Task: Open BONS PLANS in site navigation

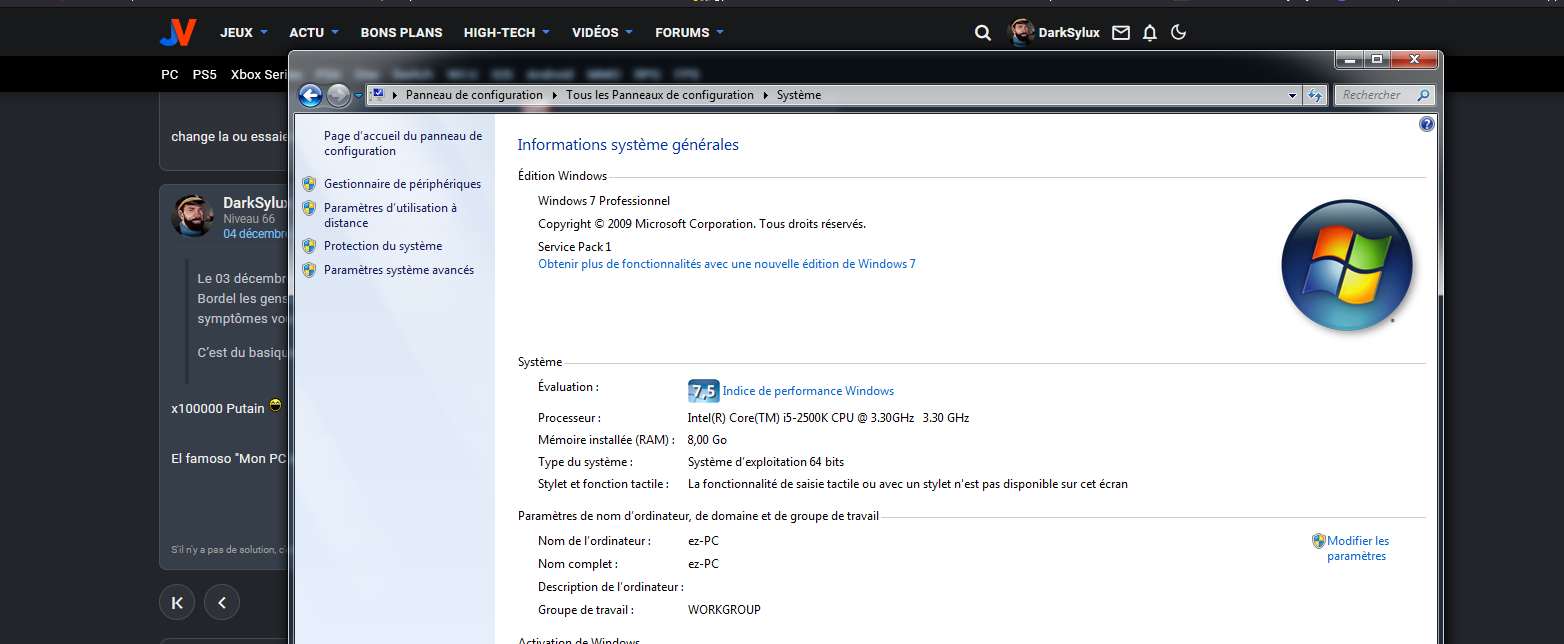Action: point(401,32)
